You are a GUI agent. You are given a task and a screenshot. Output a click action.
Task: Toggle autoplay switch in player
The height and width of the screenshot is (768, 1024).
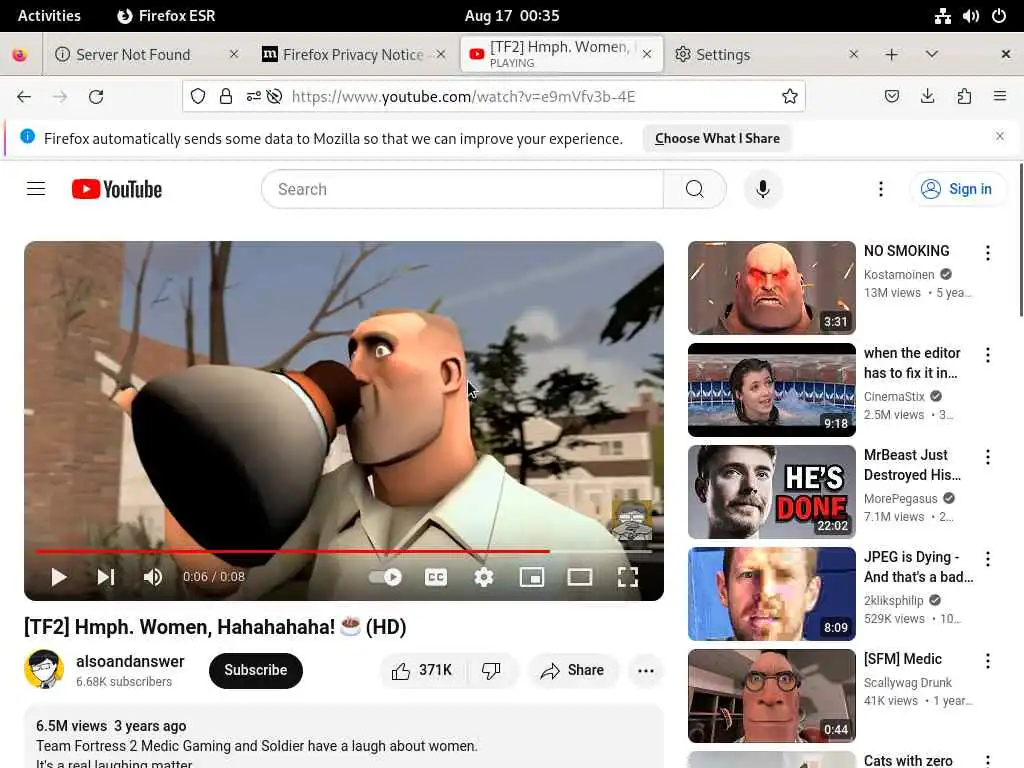pyautogui.click(x=385, y=577)
